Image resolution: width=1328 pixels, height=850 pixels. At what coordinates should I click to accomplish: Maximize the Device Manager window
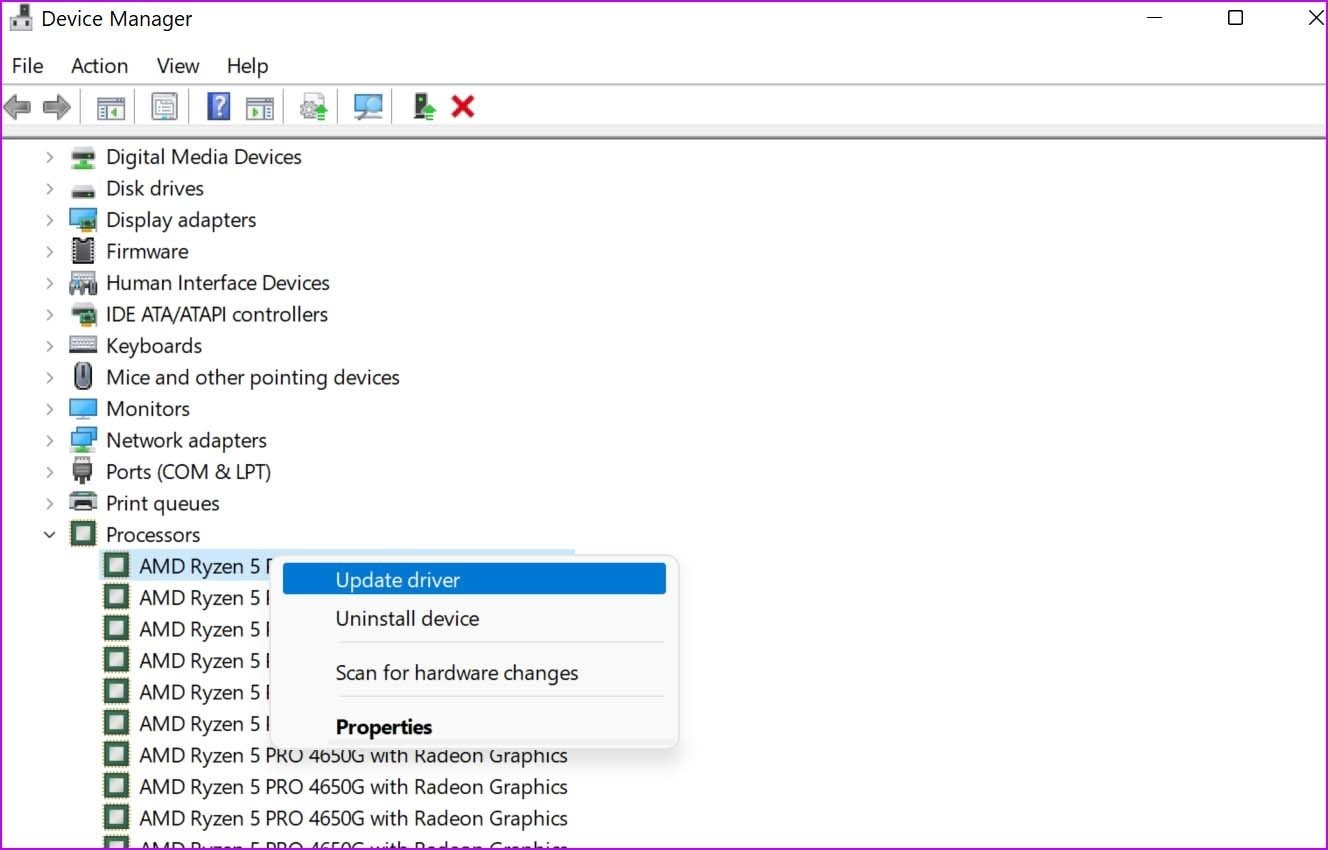point(1235,18)
